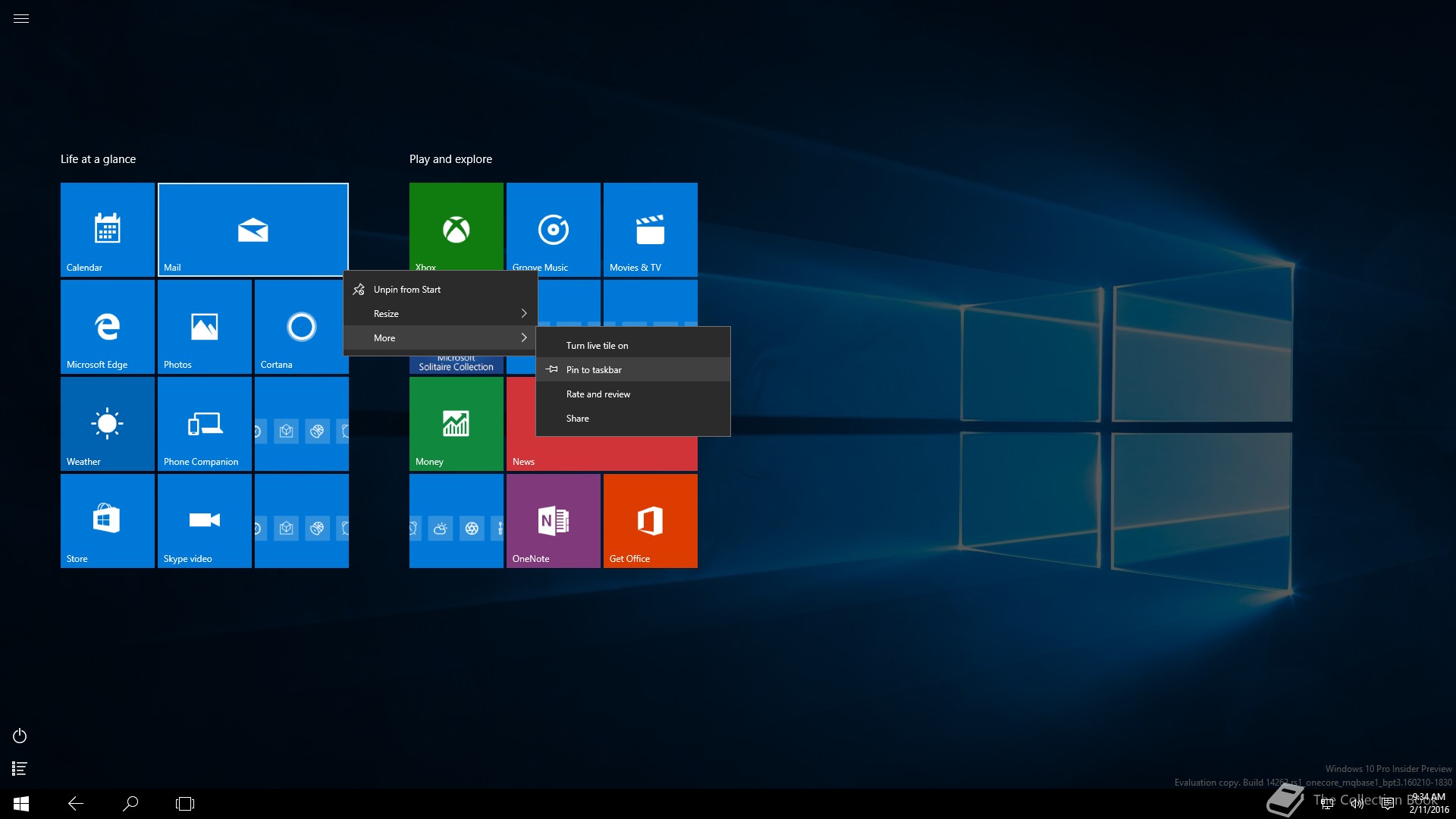Viewport: 1456px width, 819px height.
Task: Click the Life at a glance group title
Action: (99, 159)
